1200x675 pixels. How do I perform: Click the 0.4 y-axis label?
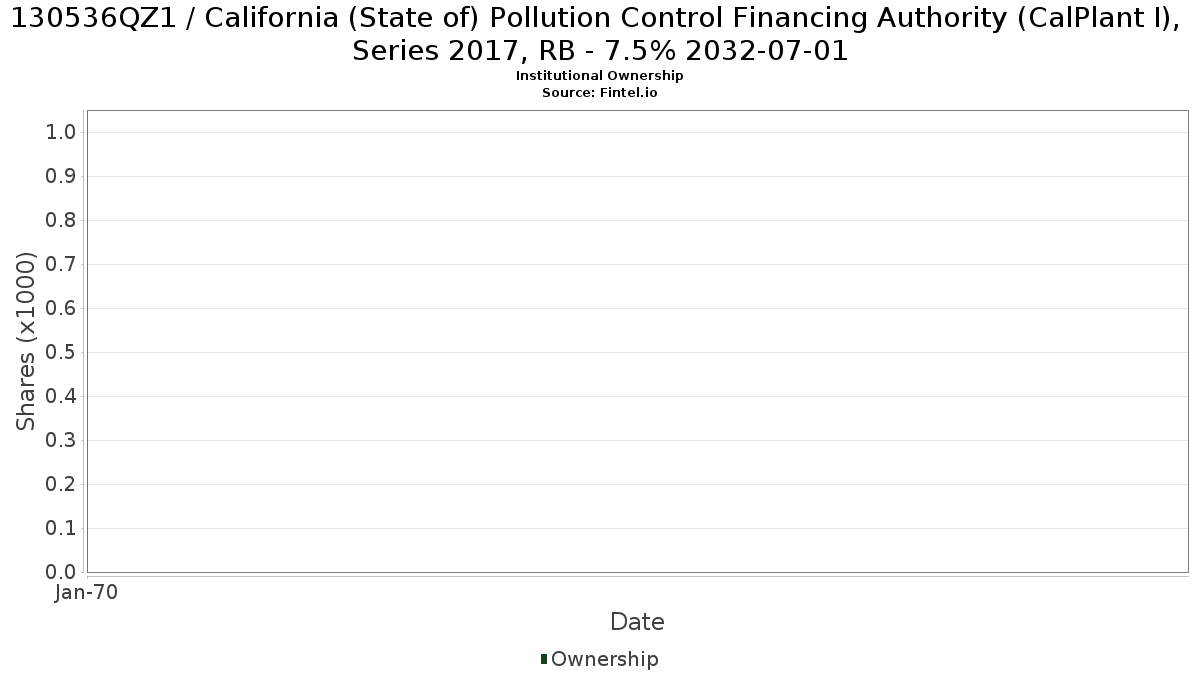click(61, 397)
